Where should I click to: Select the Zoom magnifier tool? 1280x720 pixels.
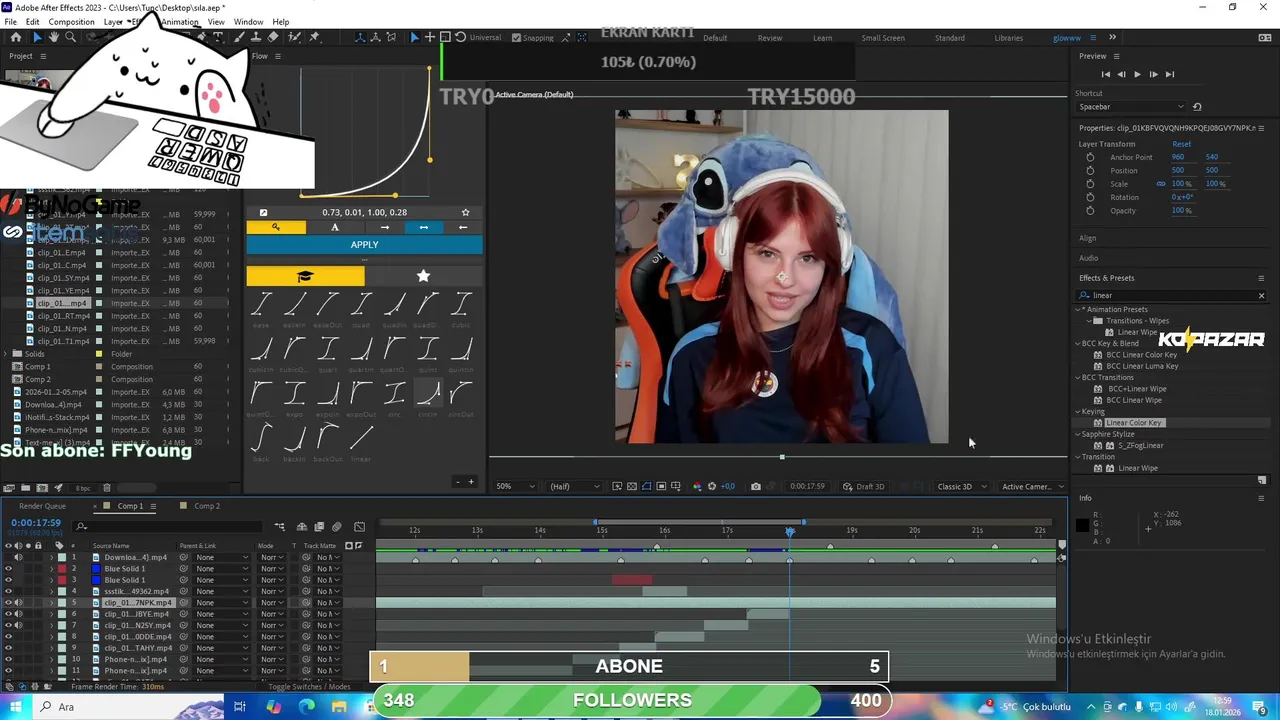70,37
